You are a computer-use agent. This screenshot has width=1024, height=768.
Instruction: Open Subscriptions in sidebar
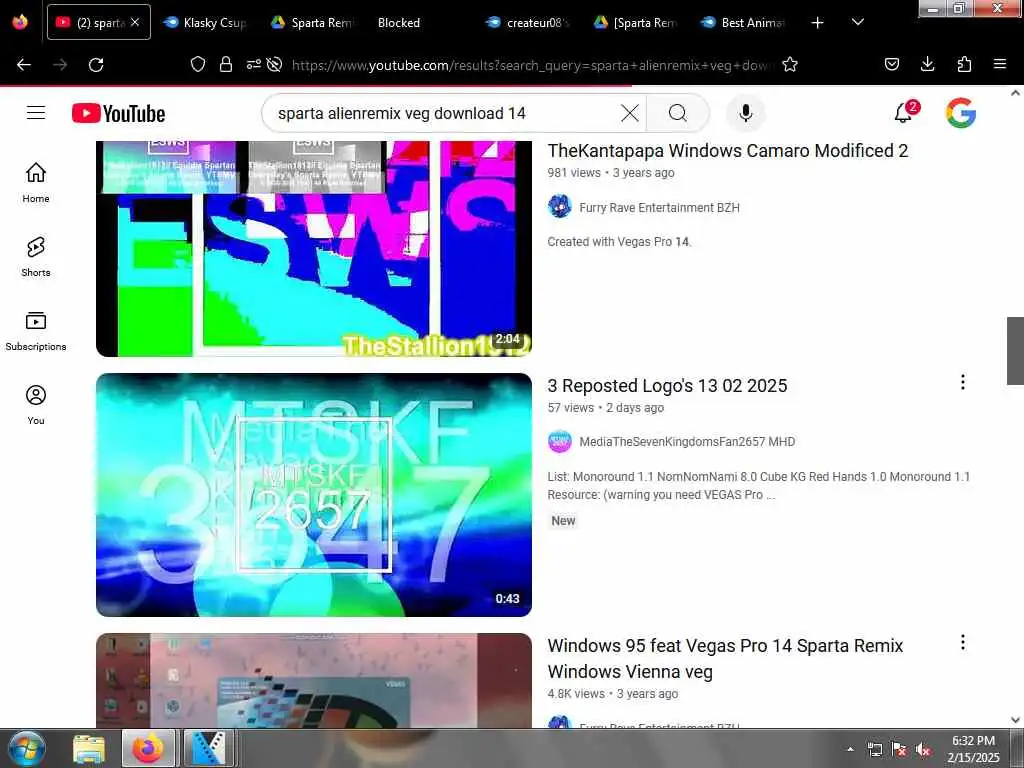pos(36,330)
